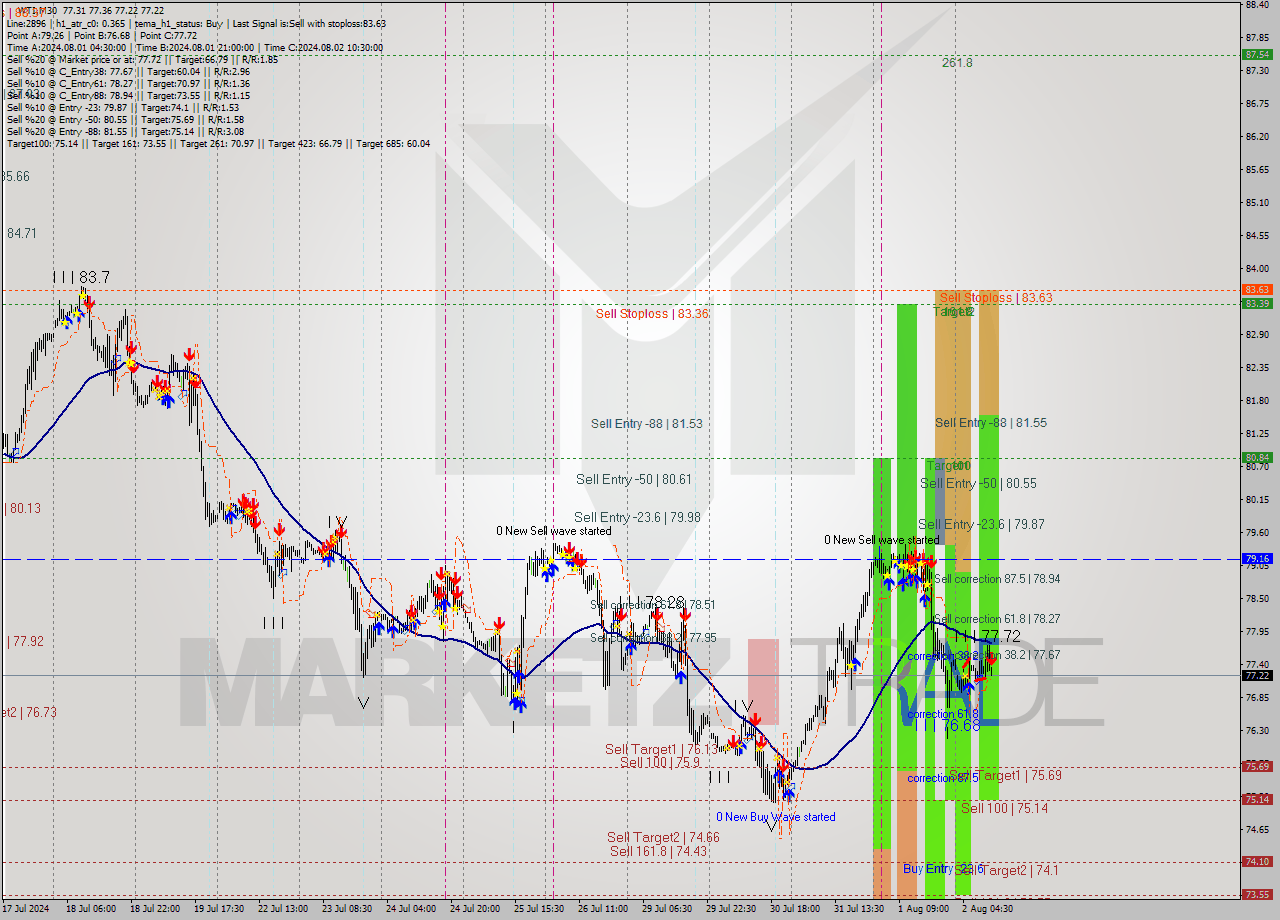Click the '30 Jul 18:00' time axis label
Screen dimensions: 1280x920
(796, 909)
